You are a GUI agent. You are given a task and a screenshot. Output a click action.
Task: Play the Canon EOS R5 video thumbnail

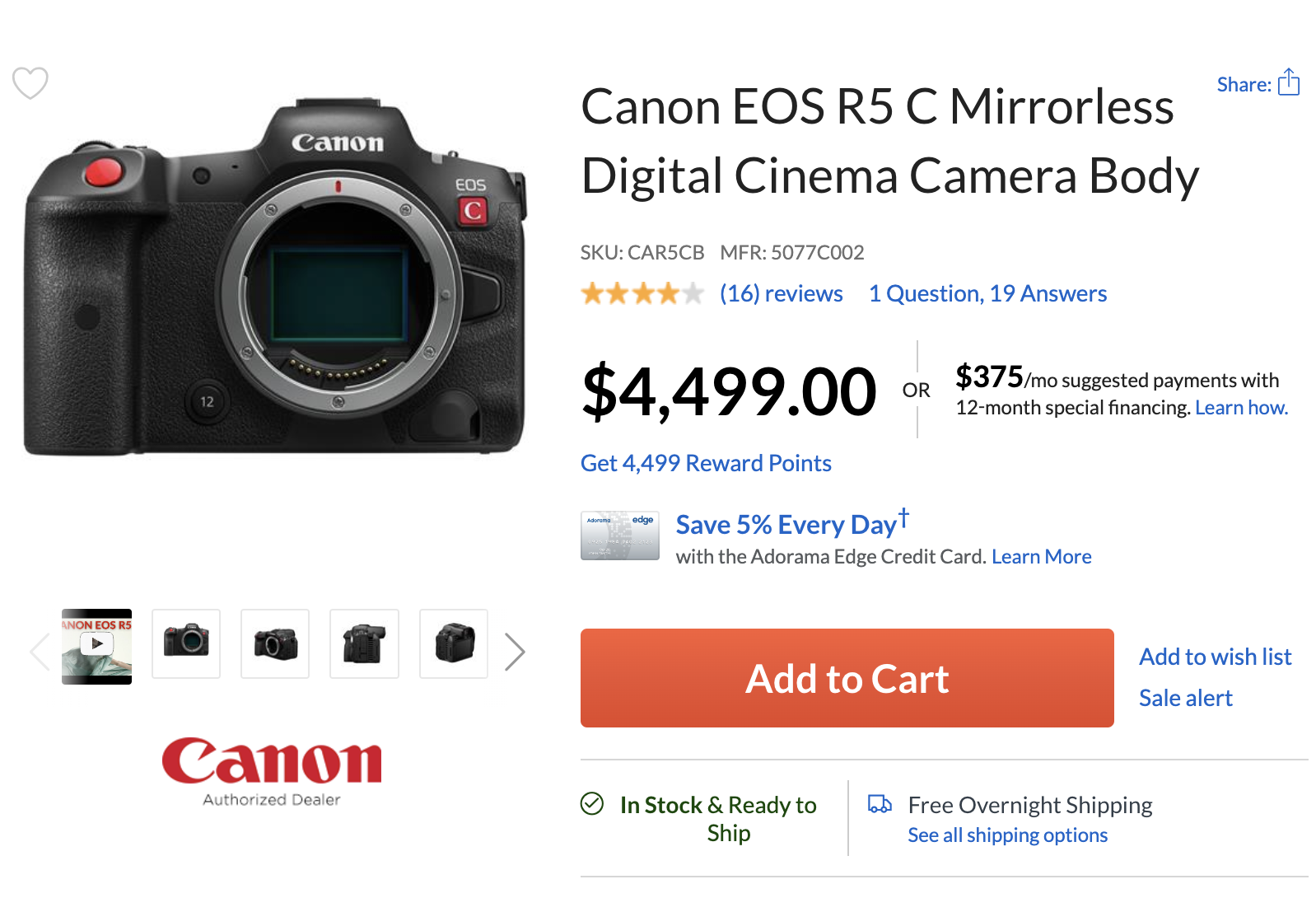[96, 646]
